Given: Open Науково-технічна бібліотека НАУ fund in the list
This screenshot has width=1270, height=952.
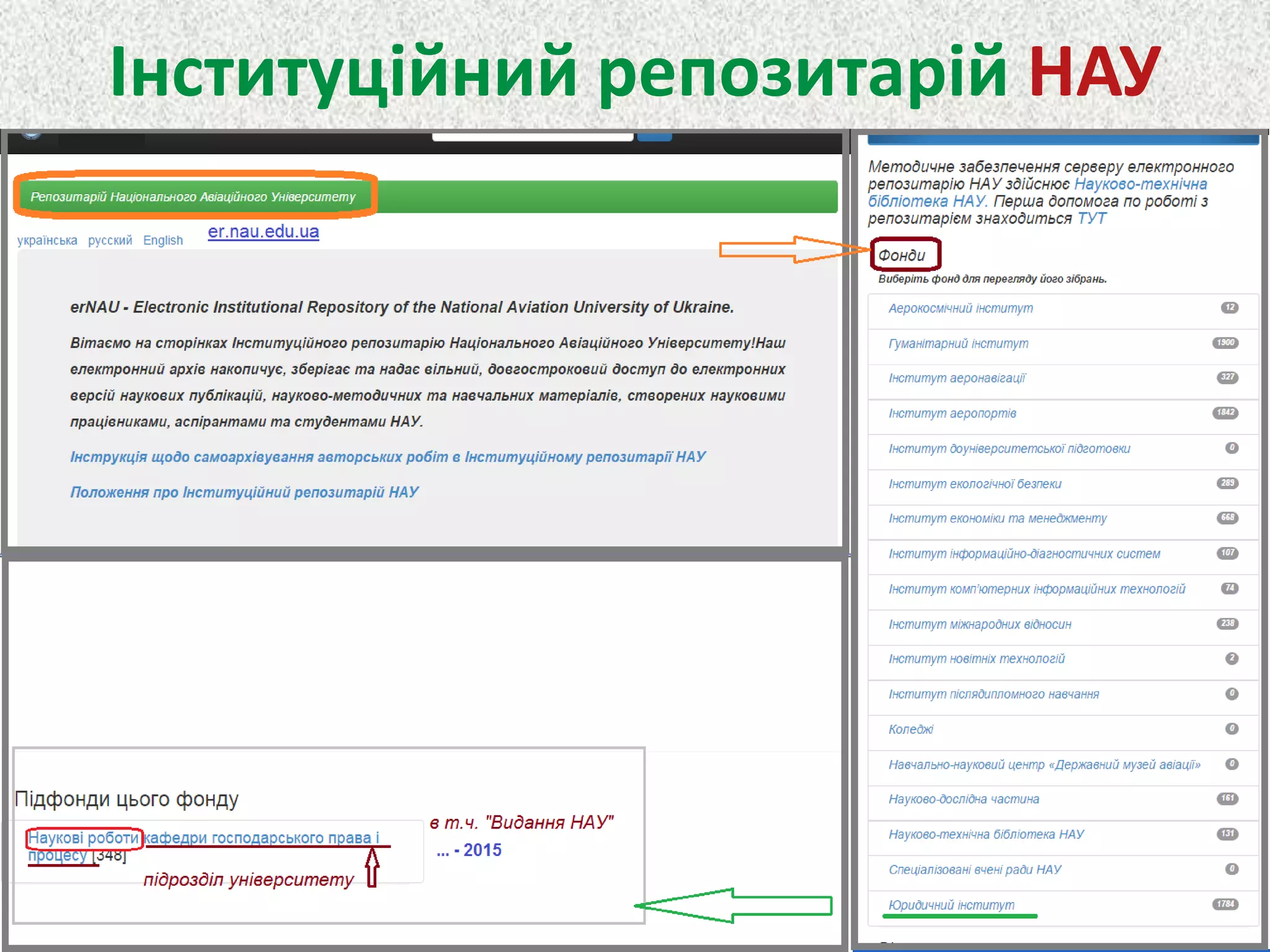Looking at the screenshot, I should 986,834.
